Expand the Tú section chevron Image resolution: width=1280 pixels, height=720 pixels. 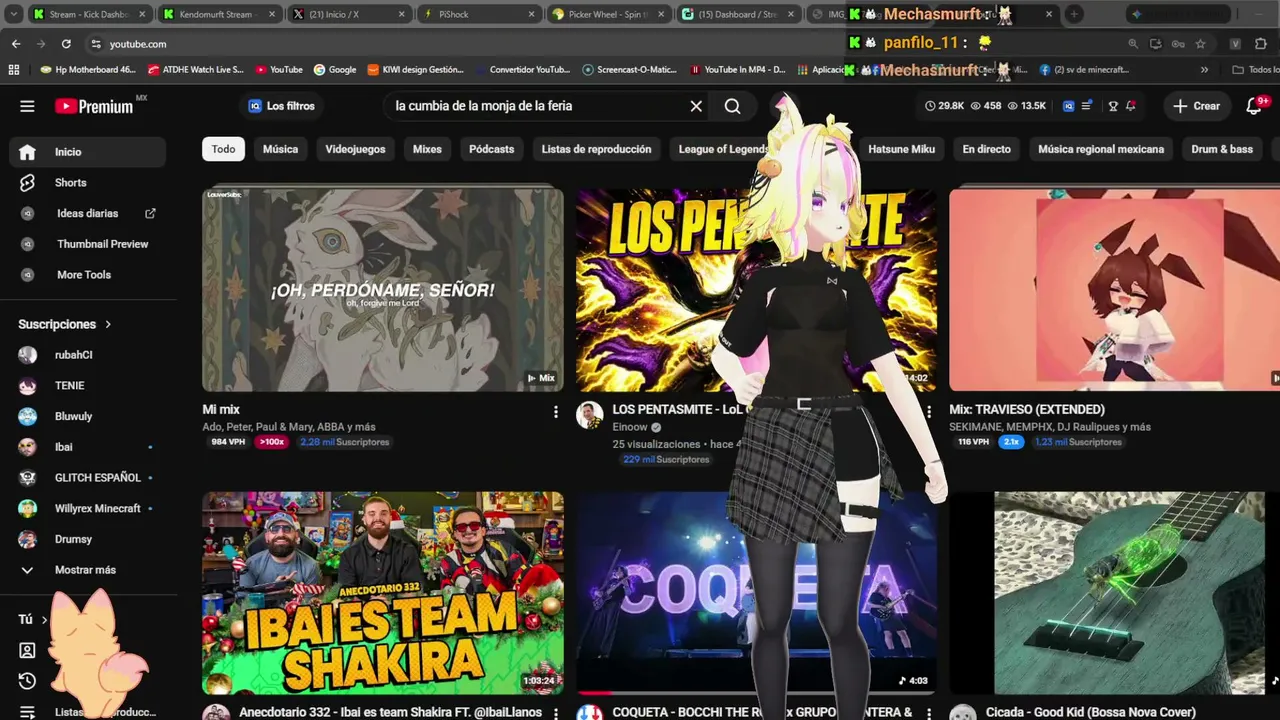(x=44, y=620)
